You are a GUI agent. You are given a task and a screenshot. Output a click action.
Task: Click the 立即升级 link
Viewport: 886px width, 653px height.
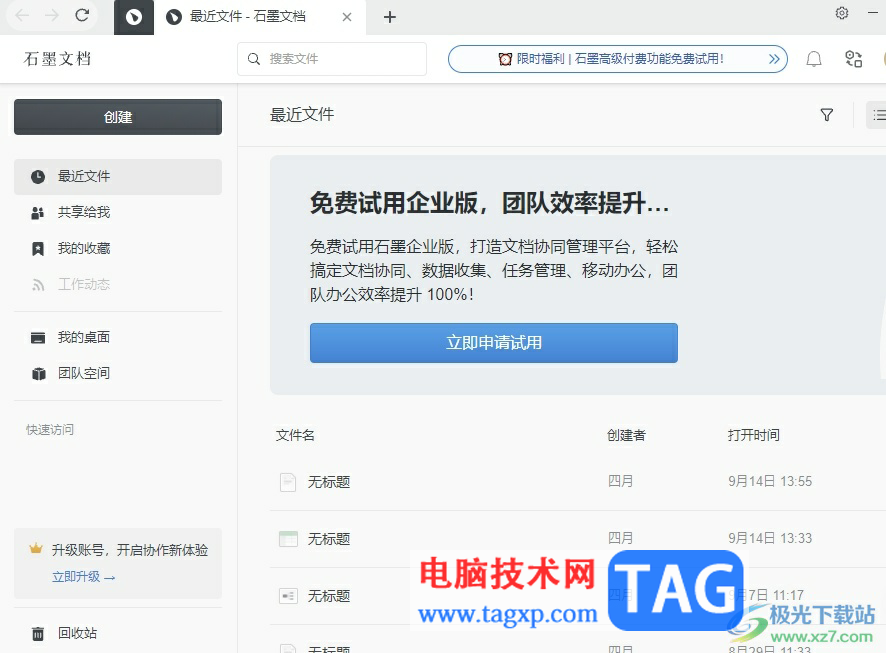pyautogui.click(x=84, y=577)
